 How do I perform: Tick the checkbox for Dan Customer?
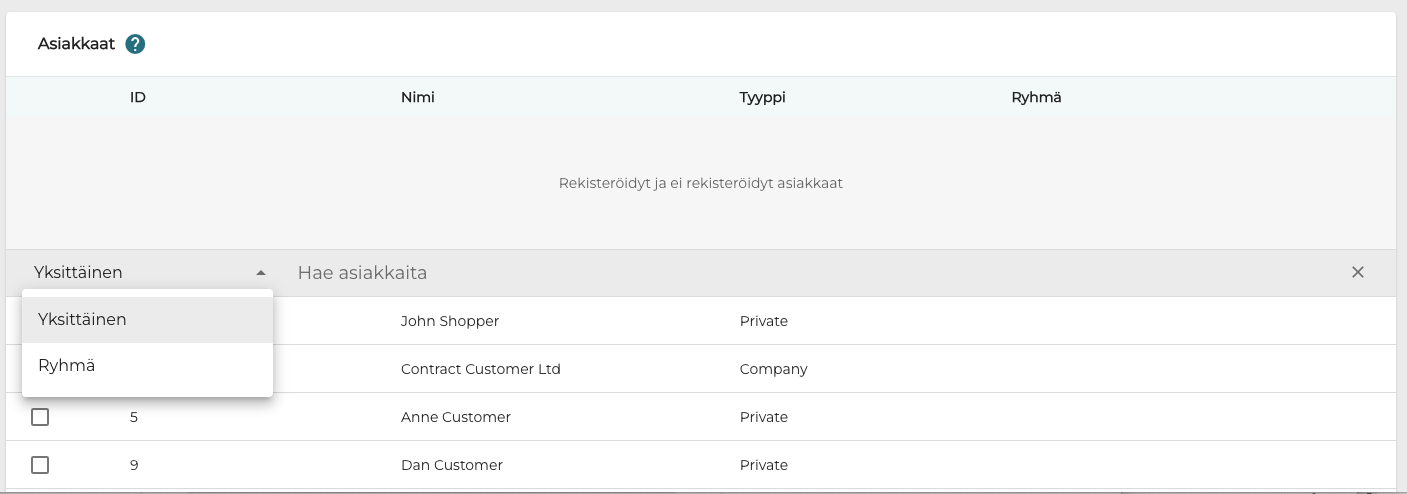pos(40,465)
